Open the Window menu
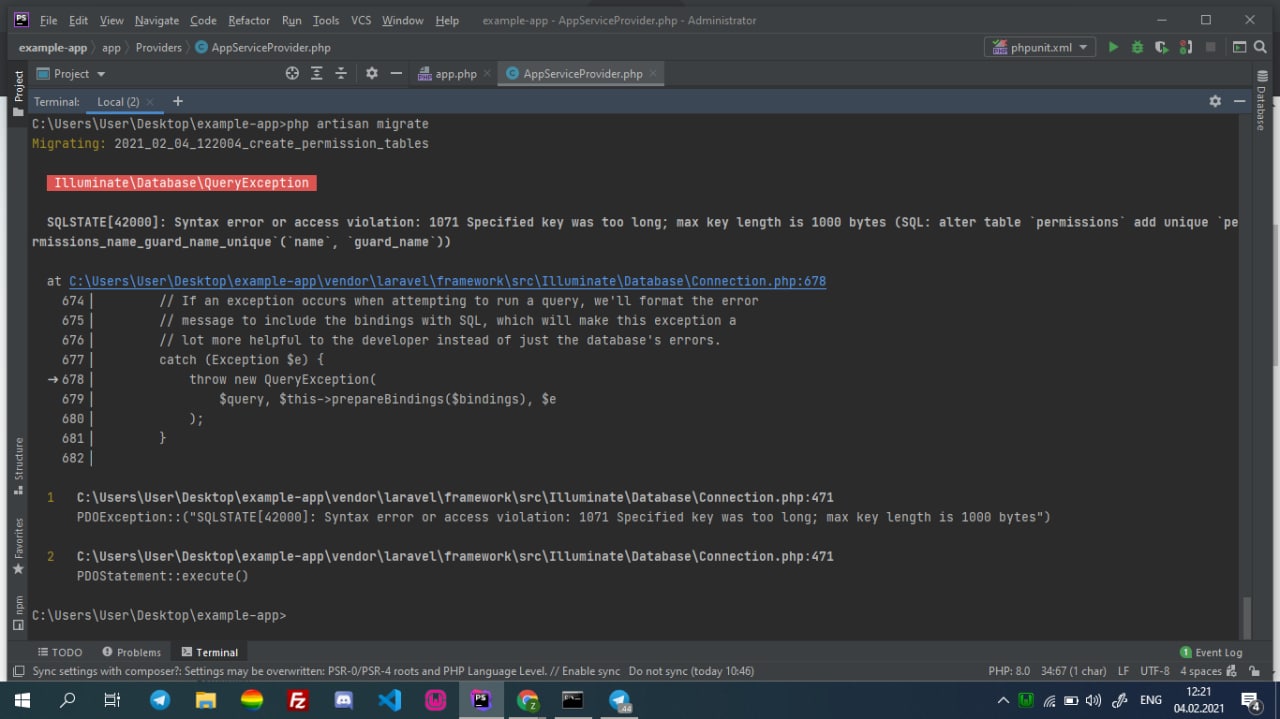1280x719 pixels. click(403, 20)
